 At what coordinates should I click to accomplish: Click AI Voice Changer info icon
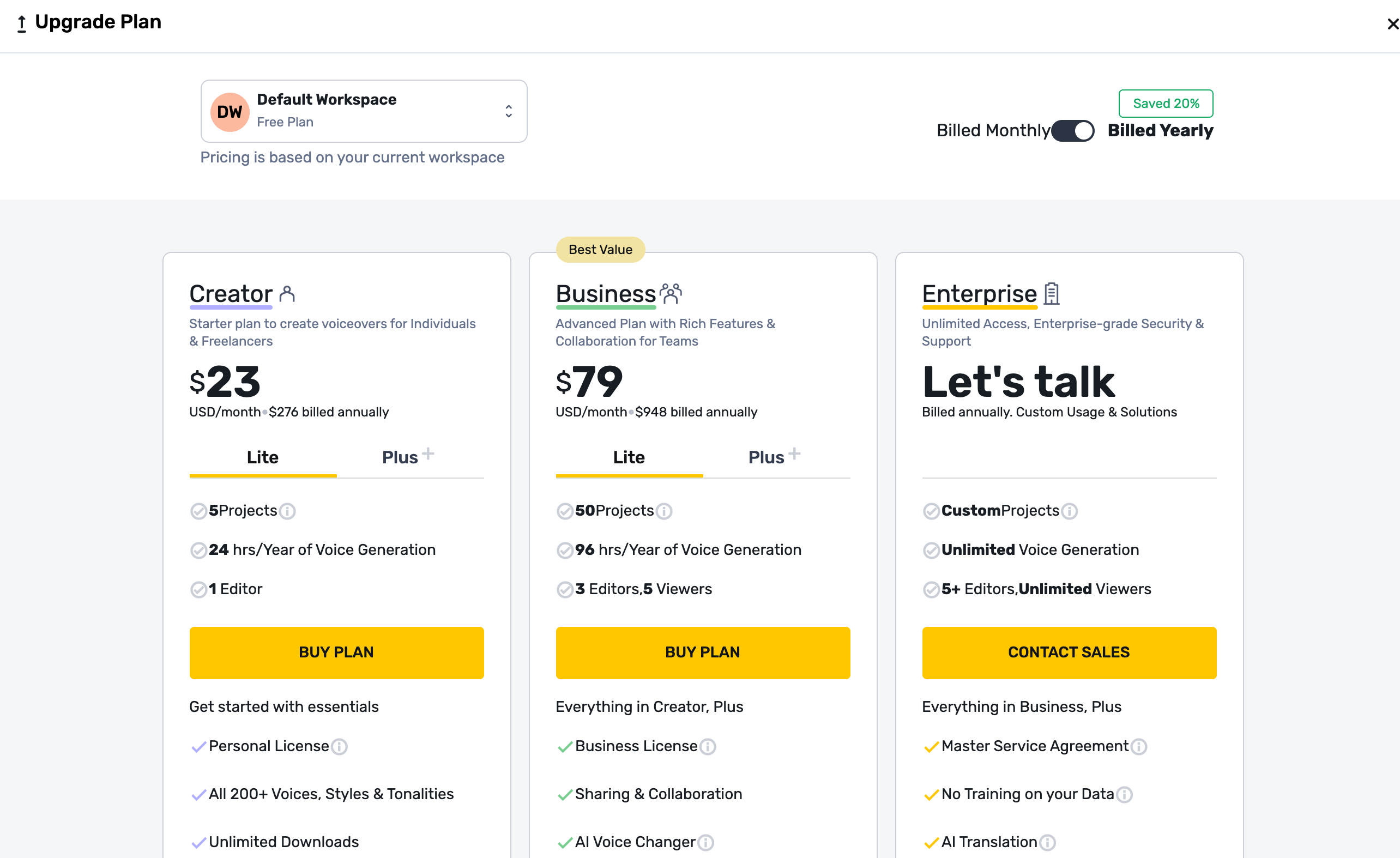705,843
